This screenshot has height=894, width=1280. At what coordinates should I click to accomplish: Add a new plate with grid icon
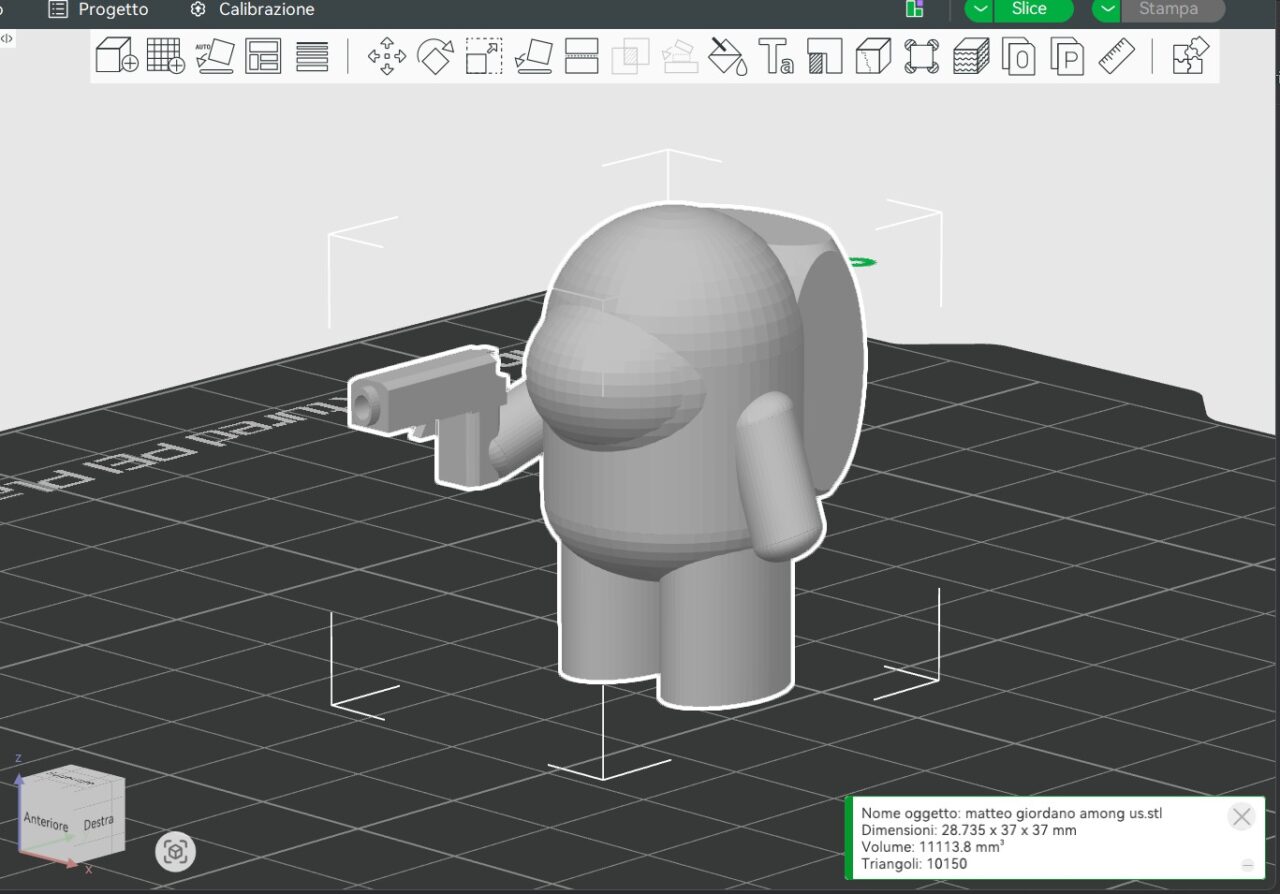point(165,55)
